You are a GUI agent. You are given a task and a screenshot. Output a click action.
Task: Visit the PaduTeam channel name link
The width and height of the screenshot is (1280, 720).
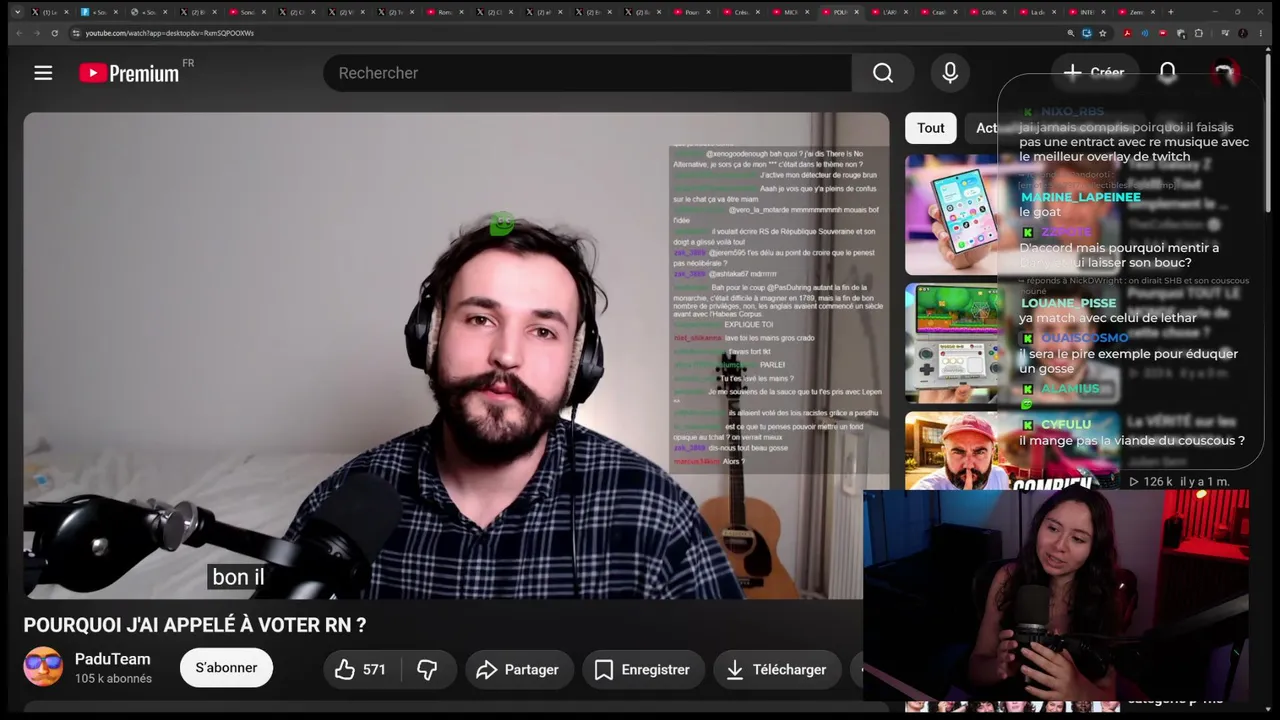112,659
